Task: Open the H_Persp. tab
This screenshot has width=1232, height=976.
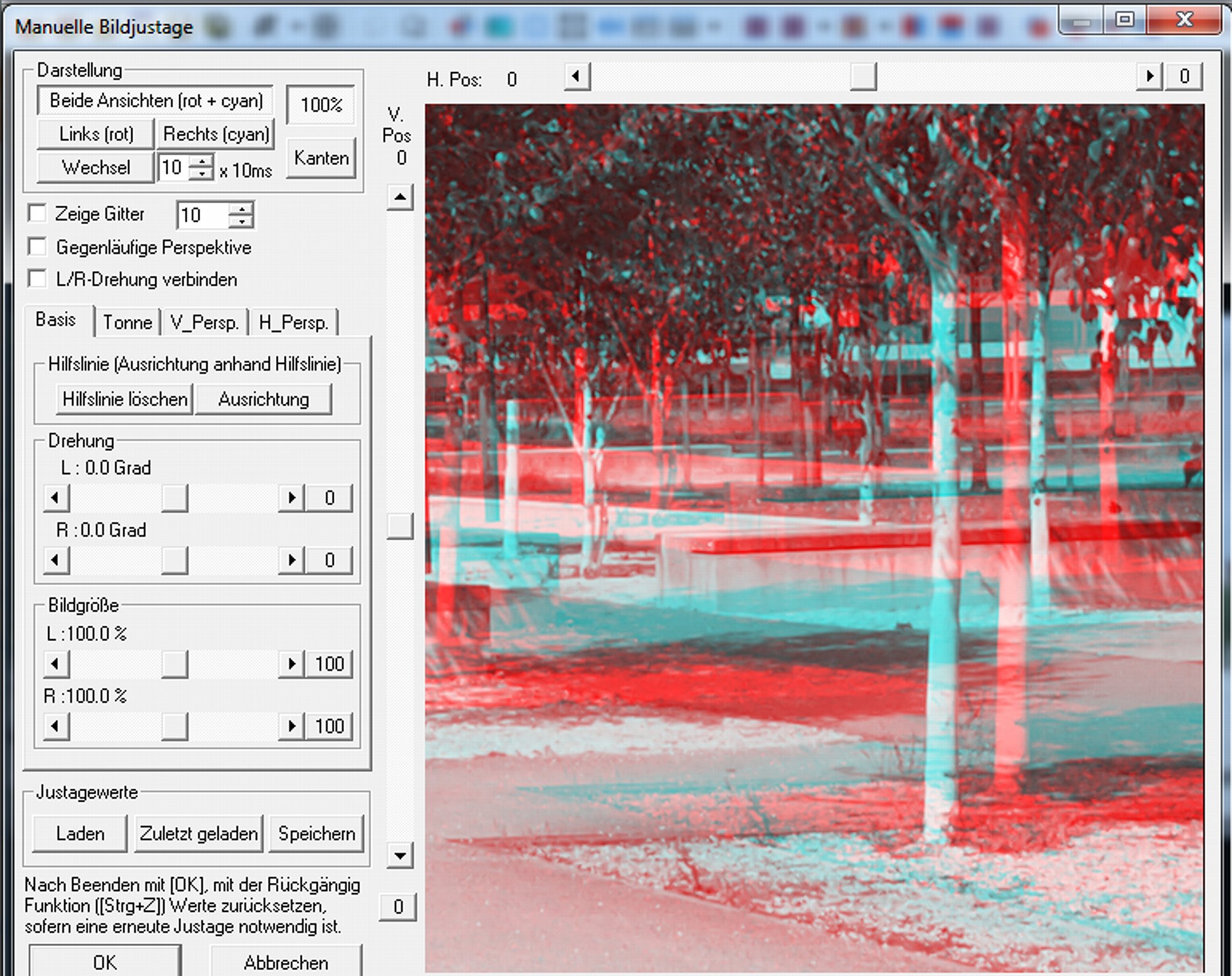Action: pos(294,322)
